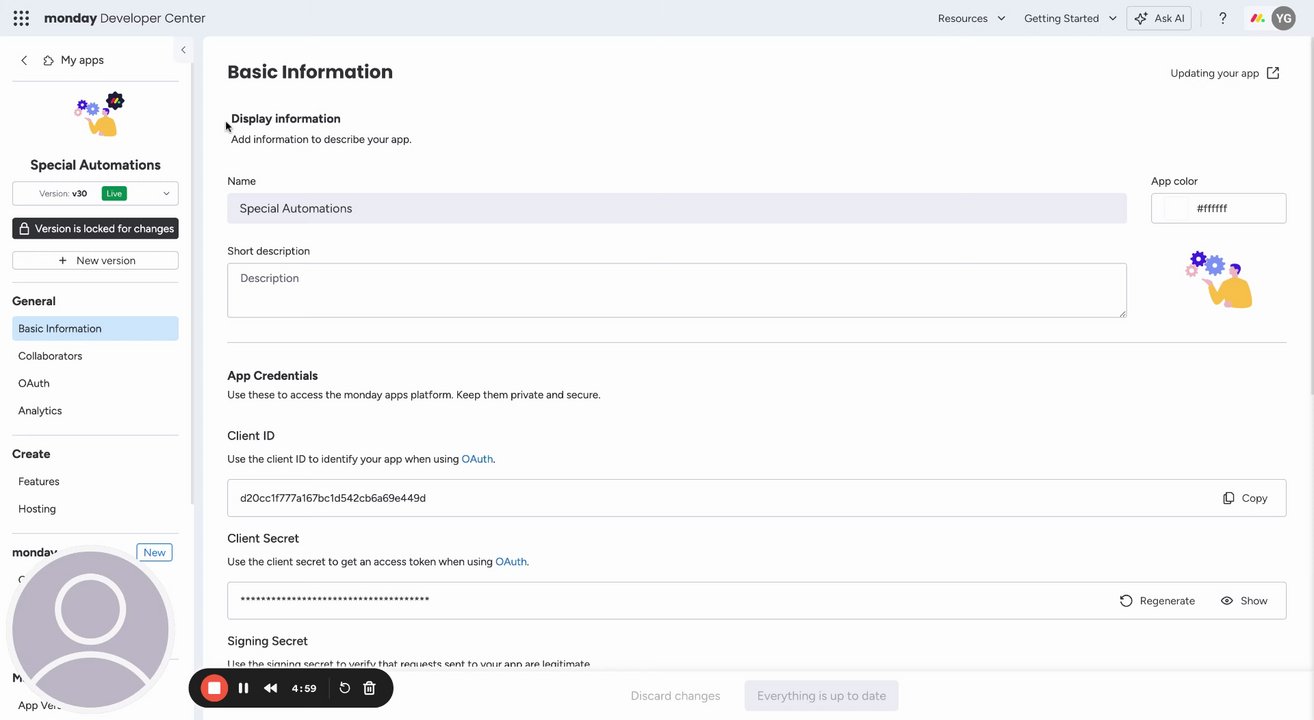
Task: Open the Collaborators section
Action: pos(50,356)
